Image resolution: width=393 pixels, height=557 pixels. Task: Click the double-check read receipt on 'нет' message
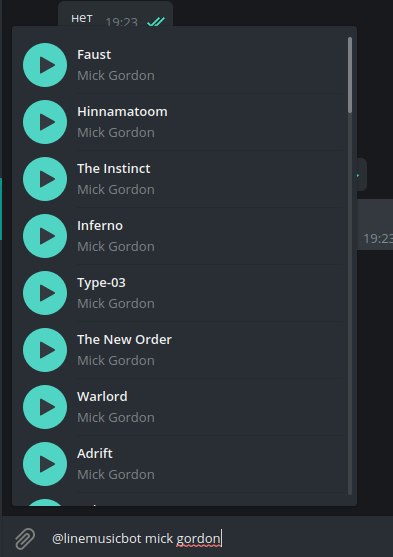pyautogui.click(x=156, y=22)
